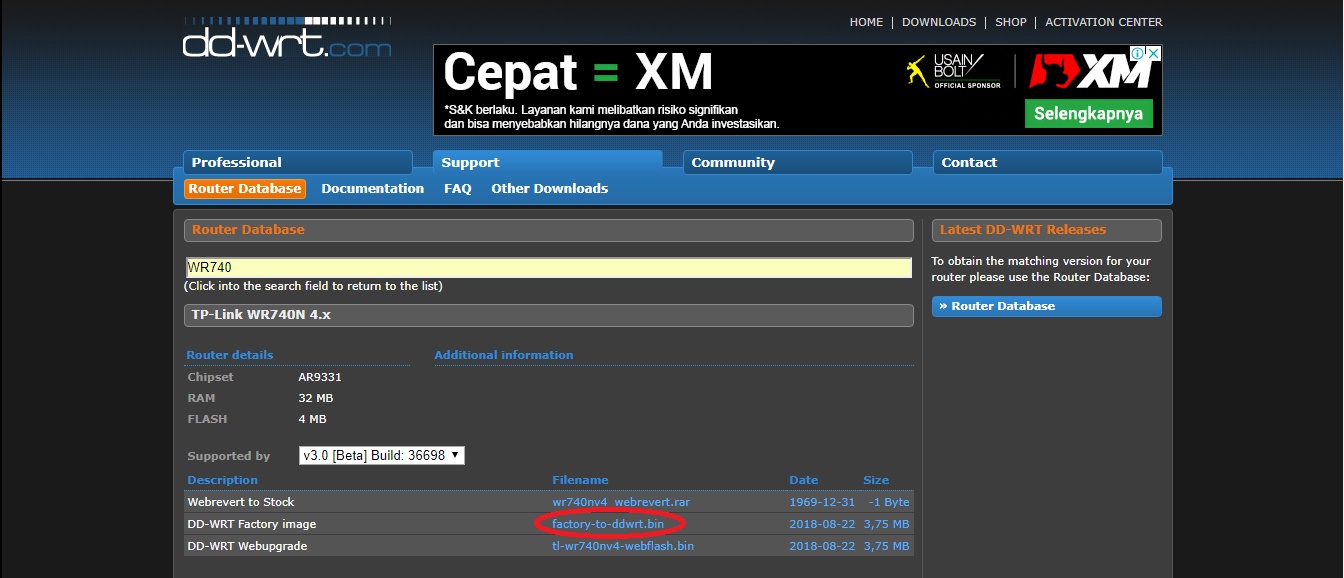Open the FAQ submenu item
Screen dimensions: 1344x578
tap(458, 188)
